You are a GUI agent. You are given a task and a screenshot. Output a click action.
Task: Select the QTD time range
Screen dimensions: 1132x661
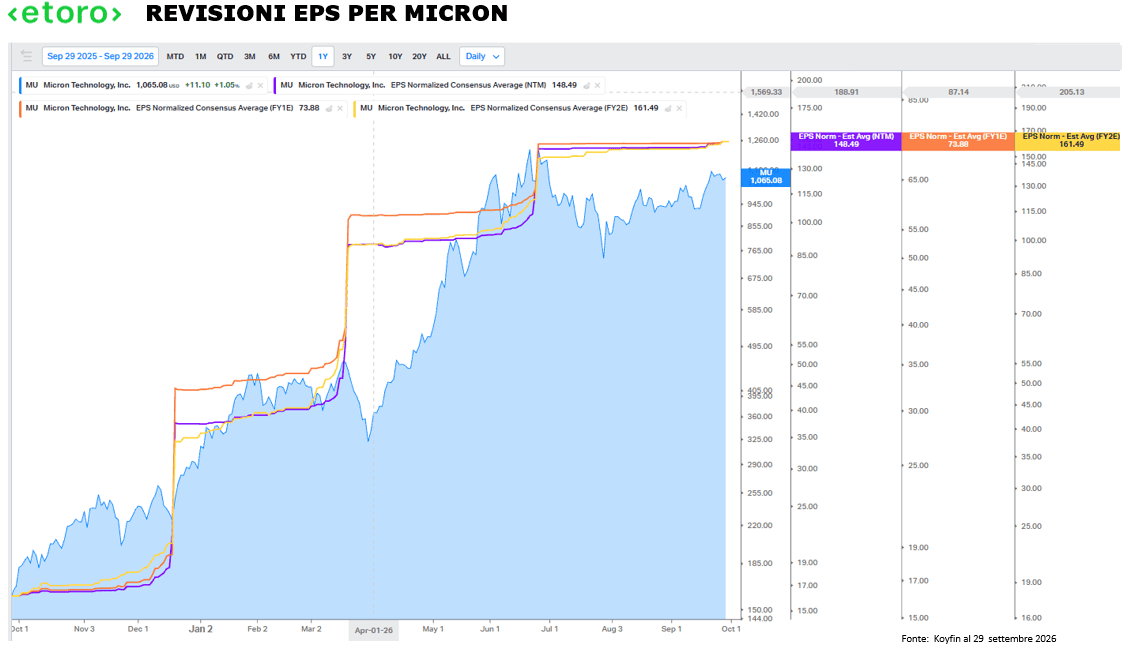[225, 56]
